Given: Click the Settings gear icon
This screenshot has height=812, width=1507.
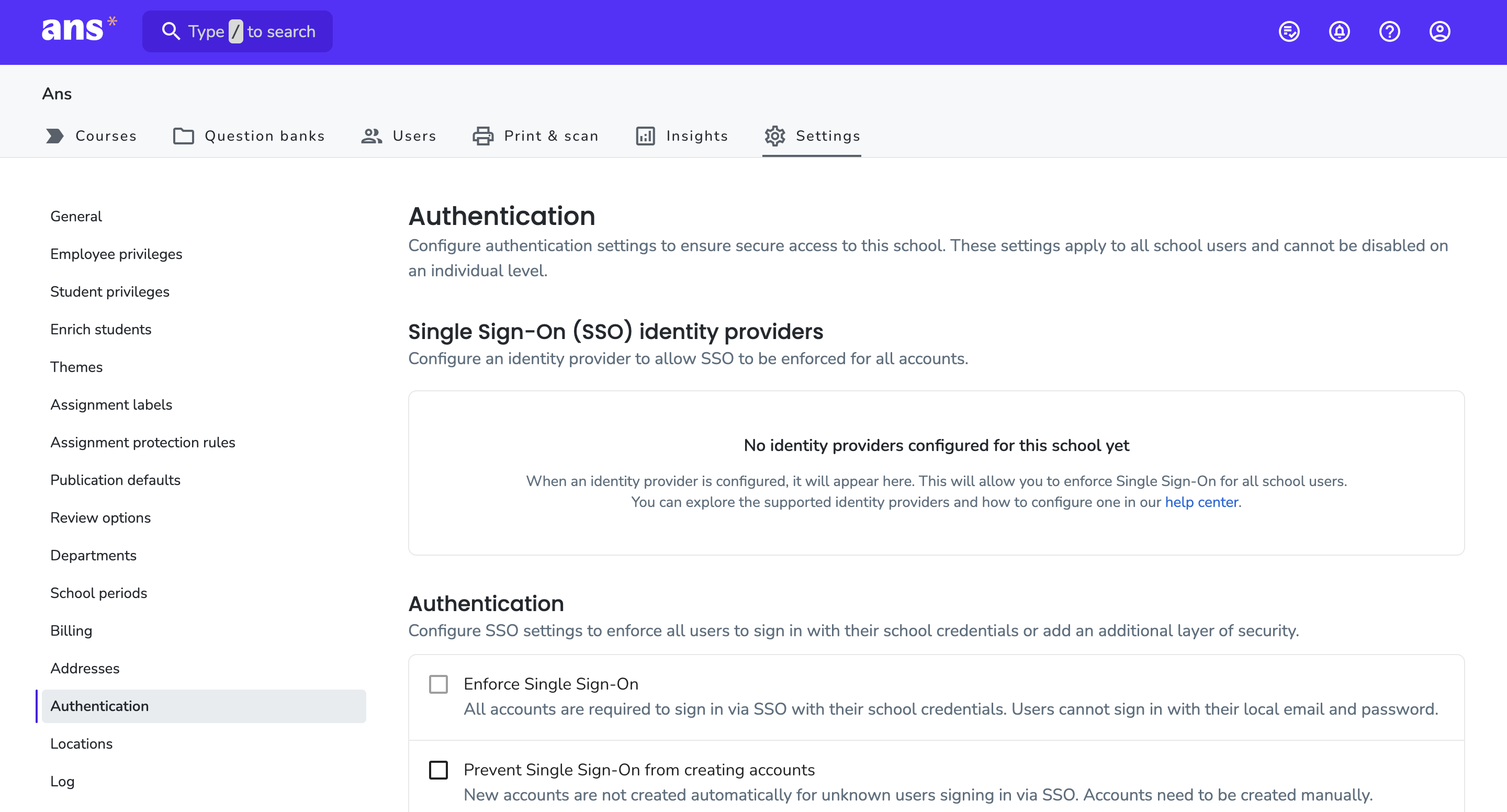Looking at the screenshot, I should (x=775, y=136).
